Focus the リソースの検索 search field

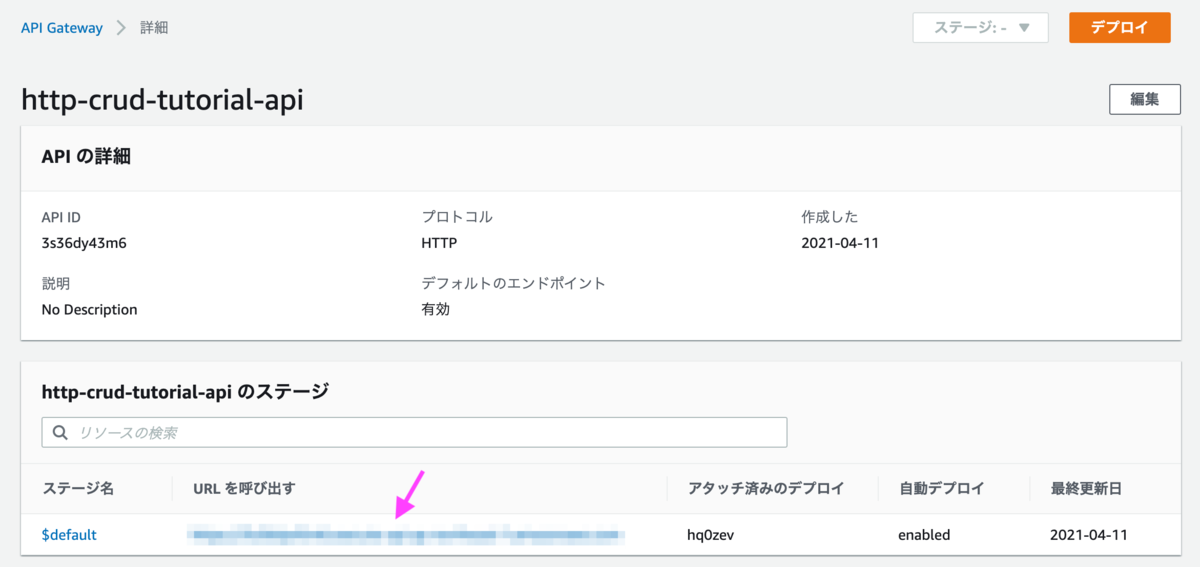414,433
